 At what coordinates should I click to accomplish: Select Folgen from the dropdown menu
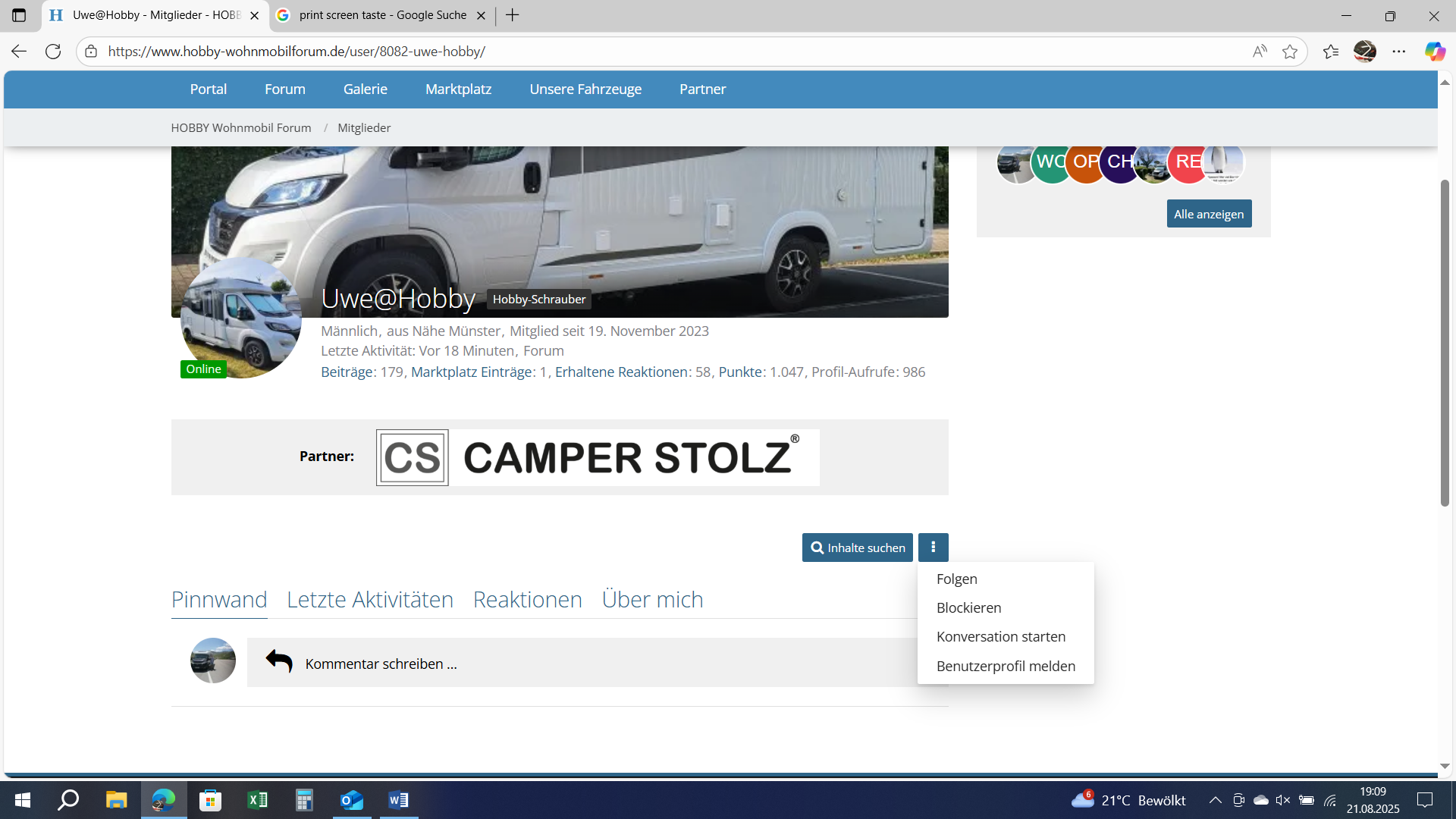click(956, 579)
